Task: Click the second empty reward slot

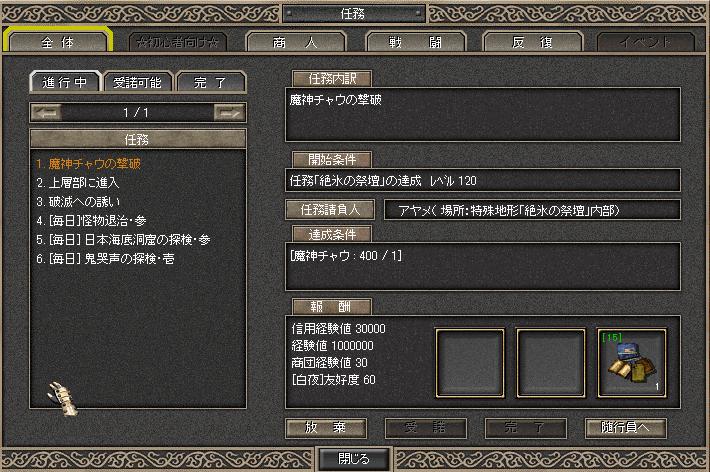Action: (x=551, y=363)
